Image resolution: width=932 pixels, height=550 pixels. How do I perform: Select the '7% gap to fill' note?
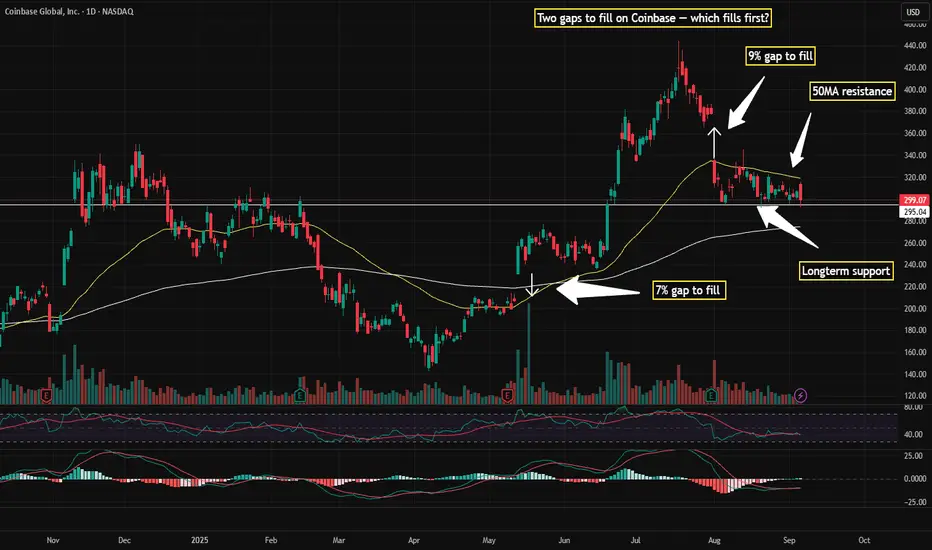[688, 290]
